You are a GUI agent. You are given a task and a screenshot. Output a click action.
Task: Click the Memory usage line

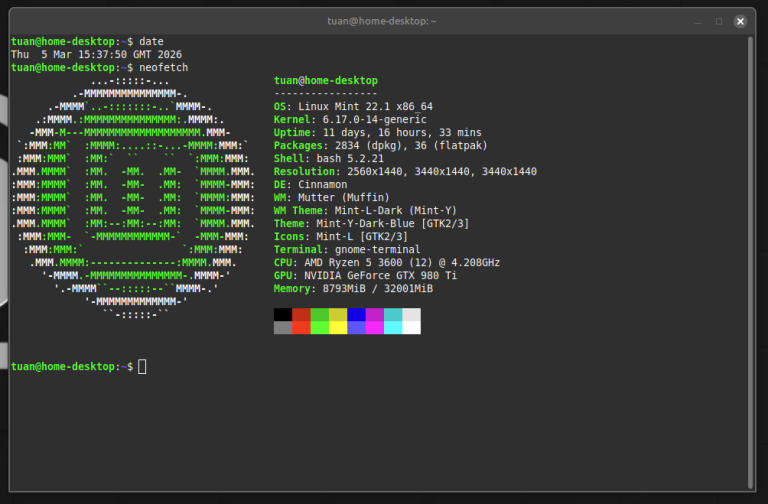pos(353,289)
